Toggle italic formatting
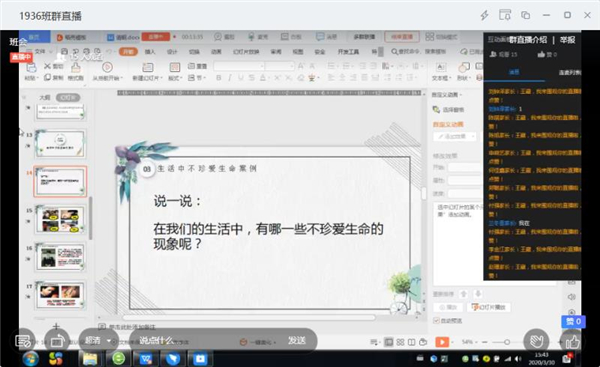Screen dimensions: 600x367 230,78
